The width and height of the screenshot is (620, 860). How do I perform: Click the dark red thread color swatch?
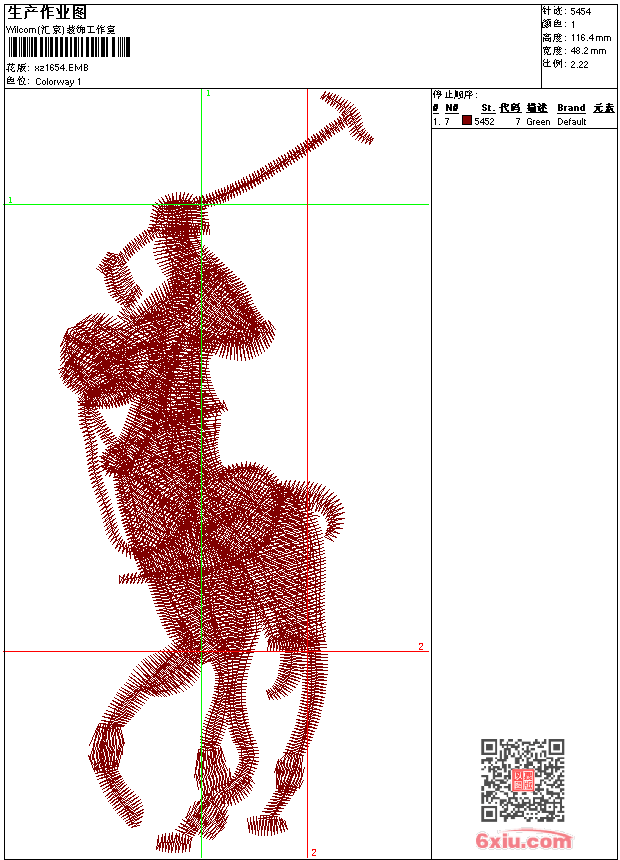(467, 121)
